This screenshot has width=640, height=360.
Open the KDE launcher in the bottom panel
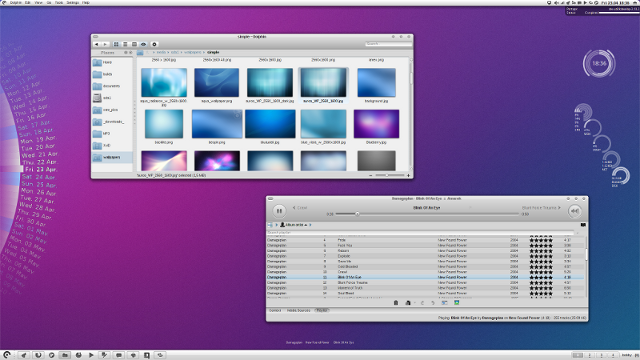(x=7, y=355)
